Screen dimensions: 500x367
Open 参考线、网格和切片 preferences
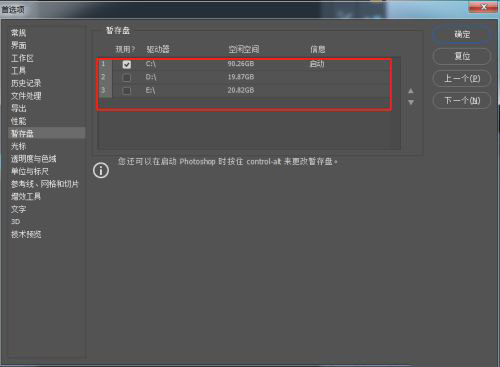(x=45, y=184)
